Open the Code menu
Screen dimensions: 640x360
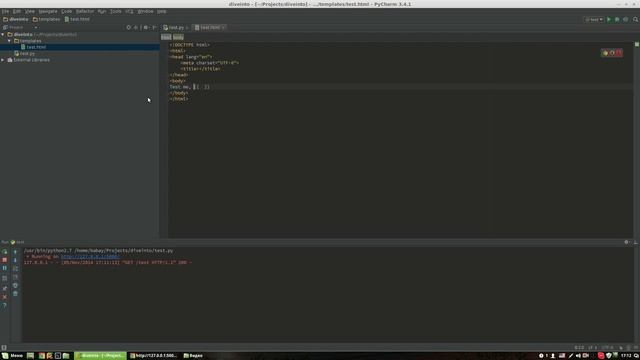tap(67, 11)
